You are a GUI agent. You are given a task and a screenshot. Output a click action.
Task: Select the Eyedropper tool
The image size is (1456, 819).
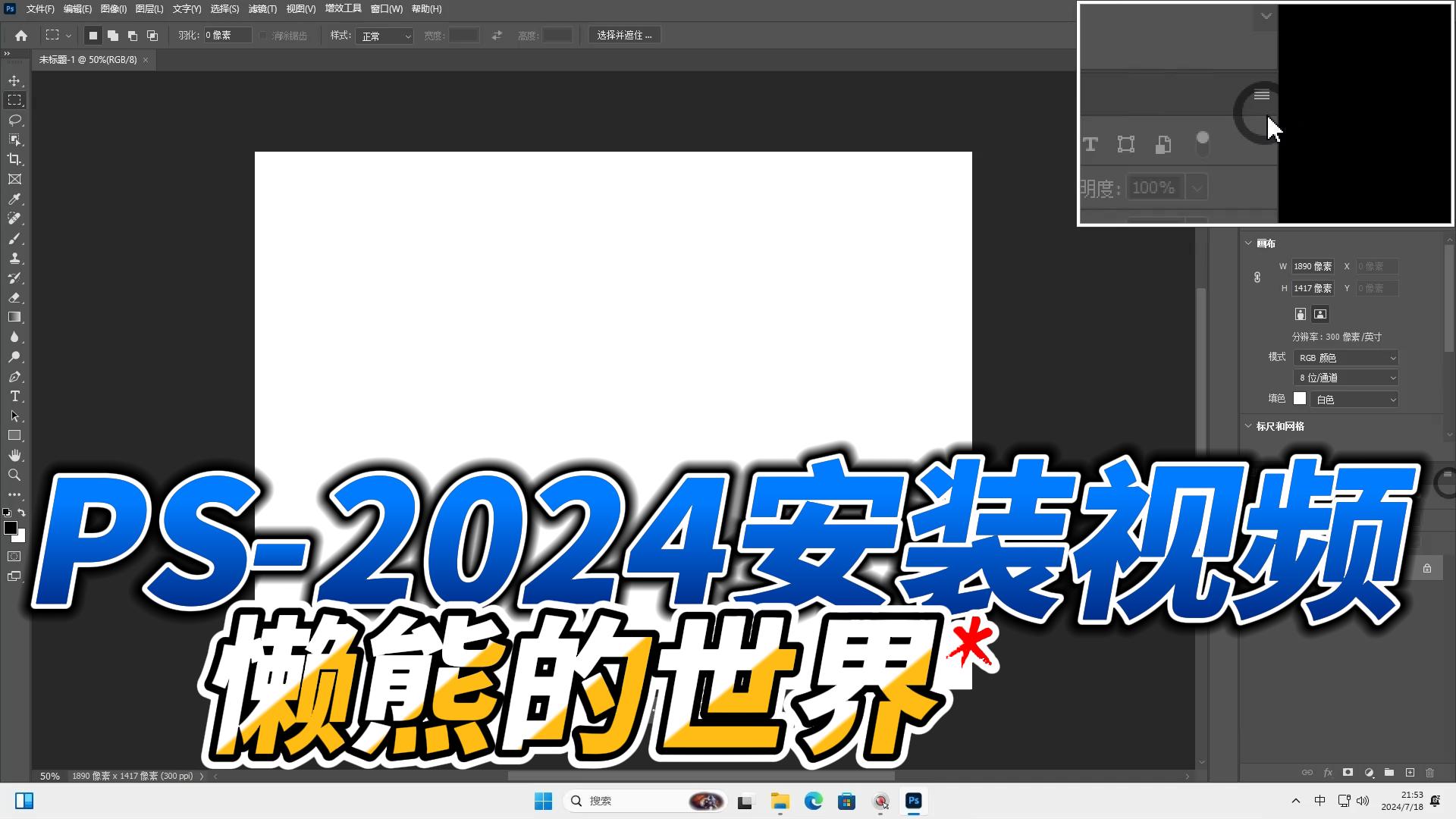[14, 199]
